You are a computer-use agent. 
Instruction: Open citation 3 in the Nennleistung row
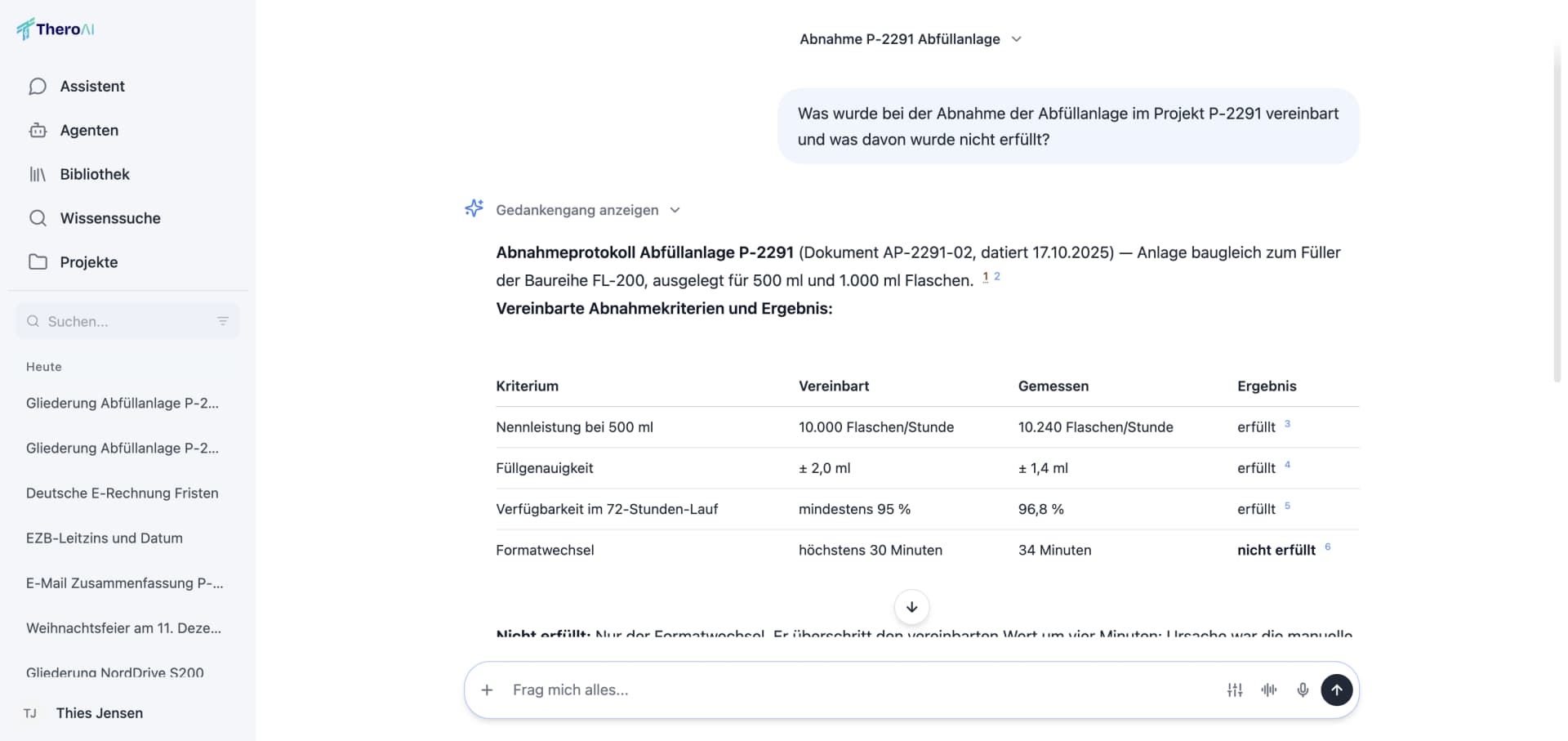[x=1287, y=424]
